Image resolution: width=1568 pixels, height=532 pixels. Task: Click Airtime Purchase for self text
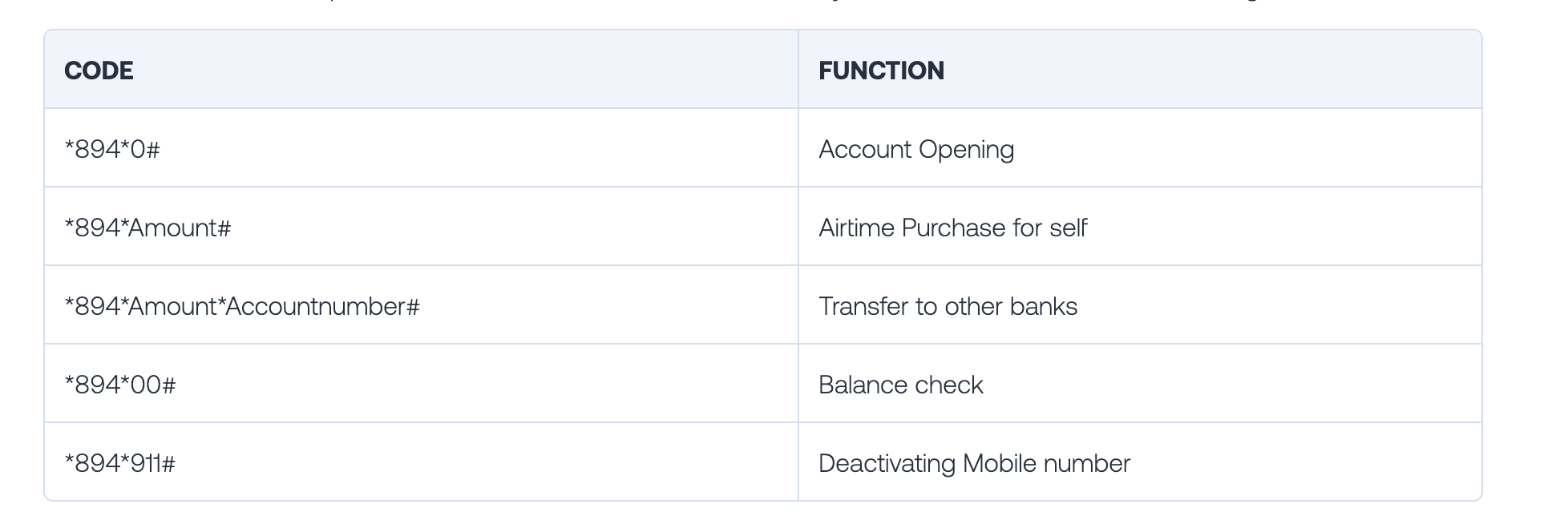click(952, 228)
